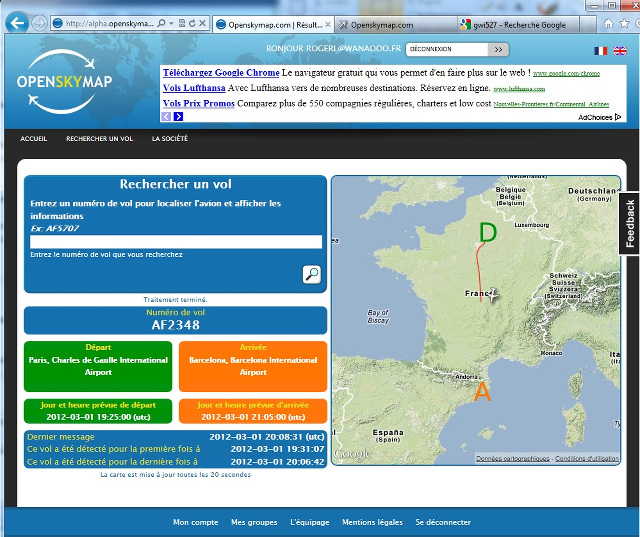Click the magnifying glass search flight button

311,274
